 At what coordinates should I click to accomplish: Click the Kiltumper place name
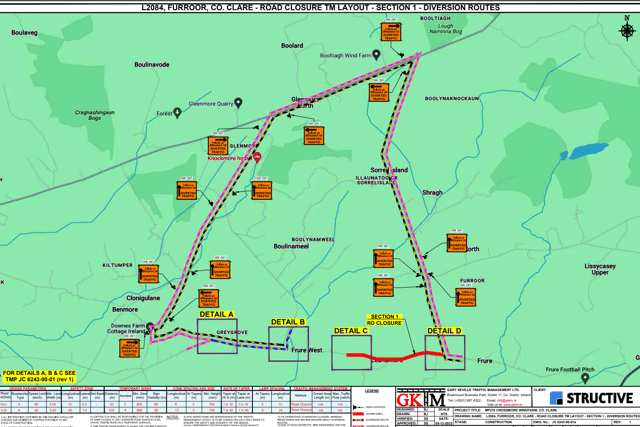[x=118, y=265]
